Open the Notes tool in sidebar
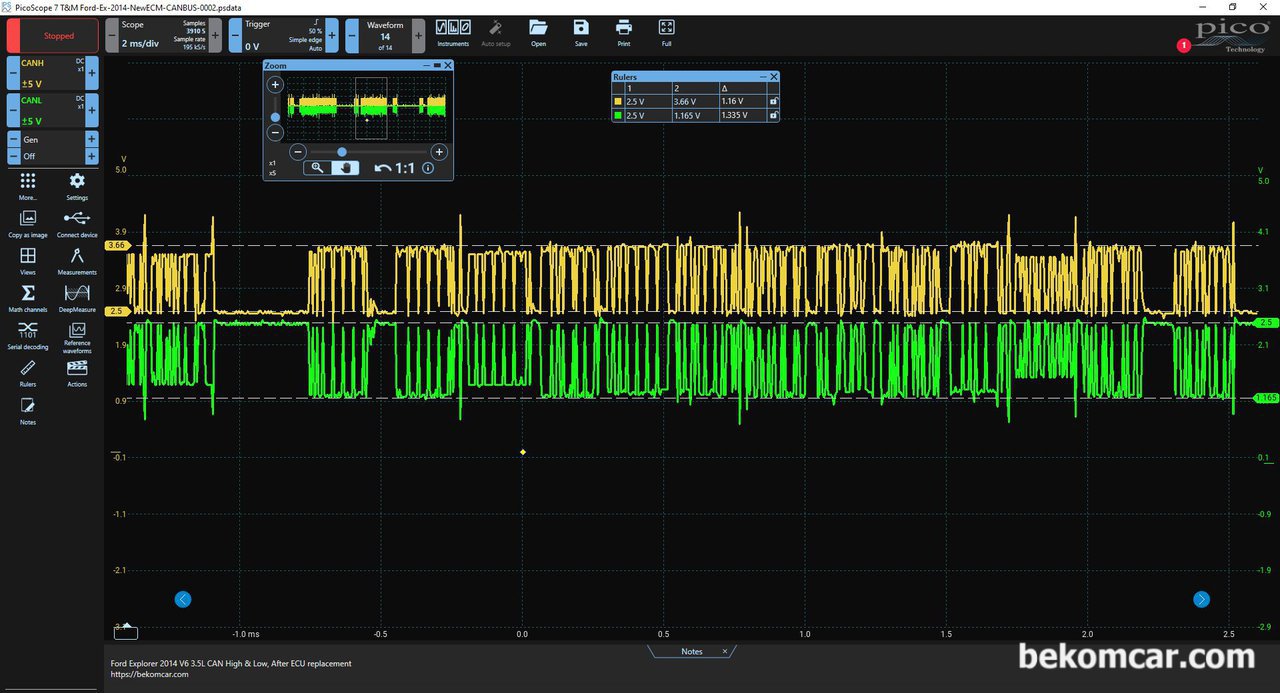Viewport: 1280px width, 693px height. (x=28, y=410)
